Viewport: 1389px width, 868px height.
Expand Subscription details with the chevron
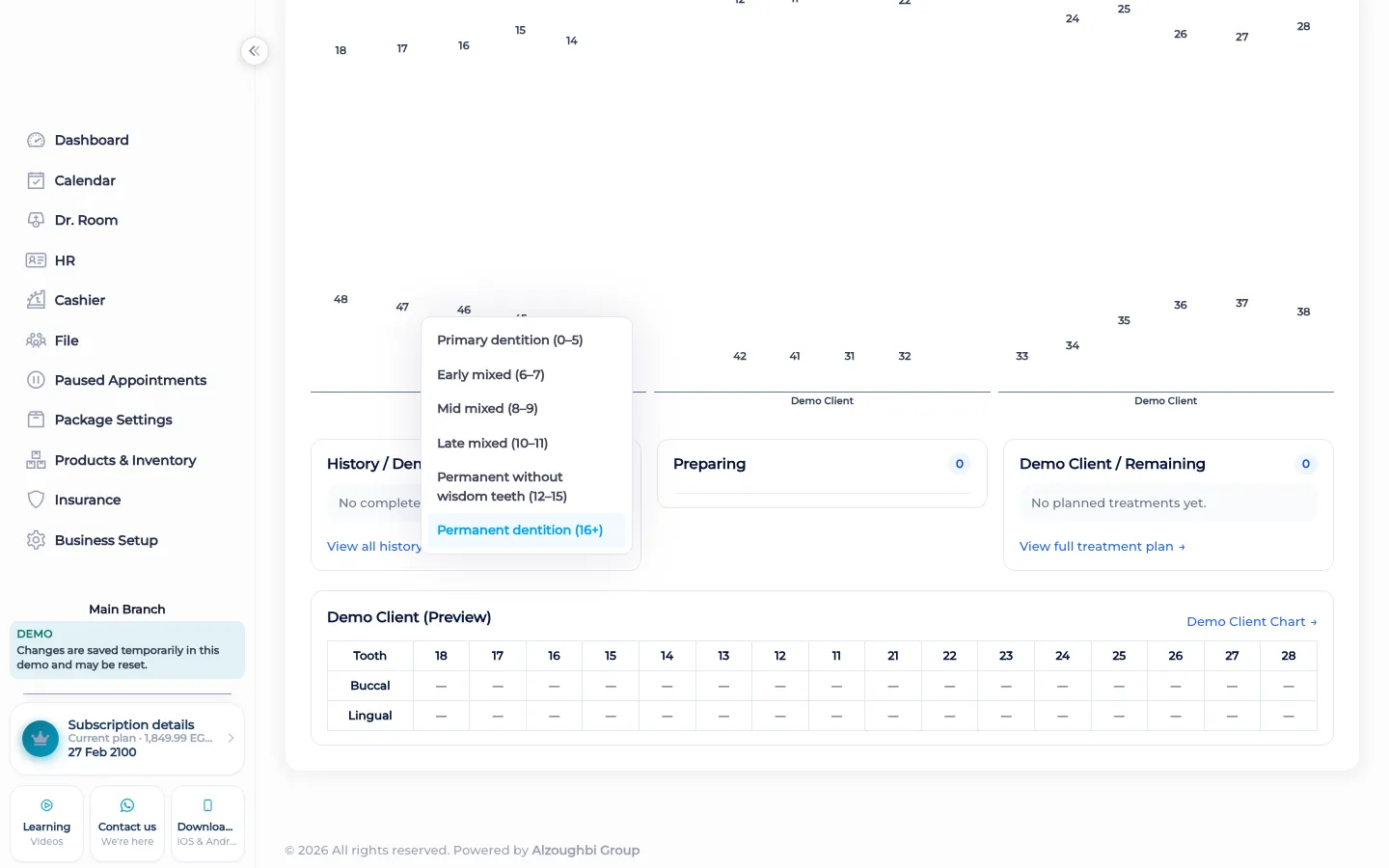(x=231, y=738)
